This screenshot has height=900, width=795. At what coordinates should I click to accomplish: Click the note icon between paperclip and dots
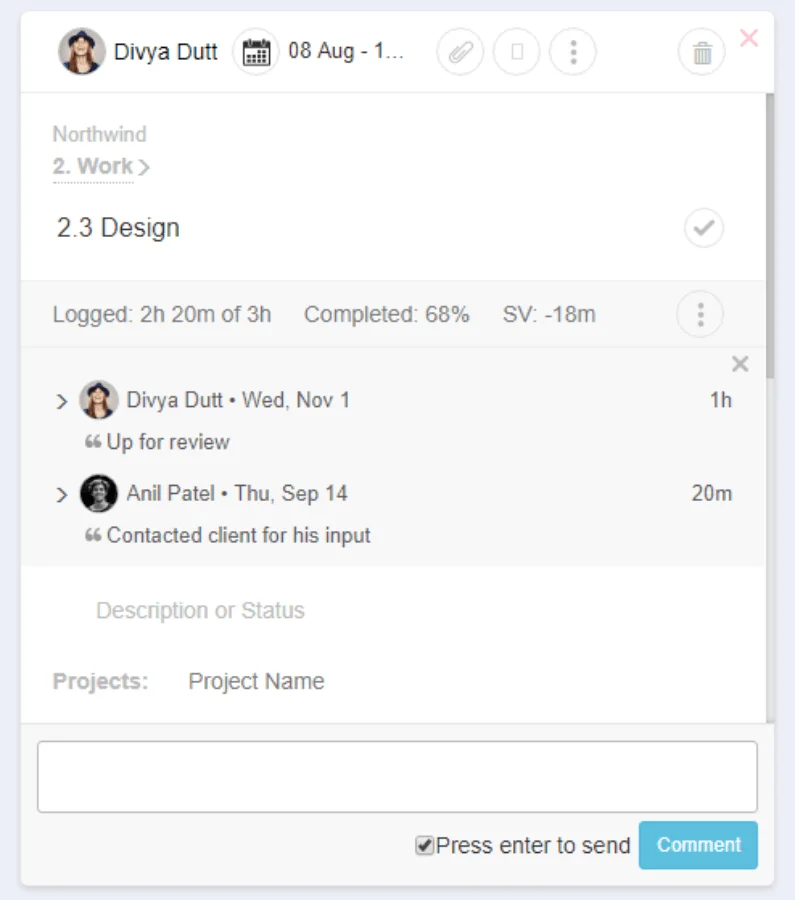click(x=516, y=51)
